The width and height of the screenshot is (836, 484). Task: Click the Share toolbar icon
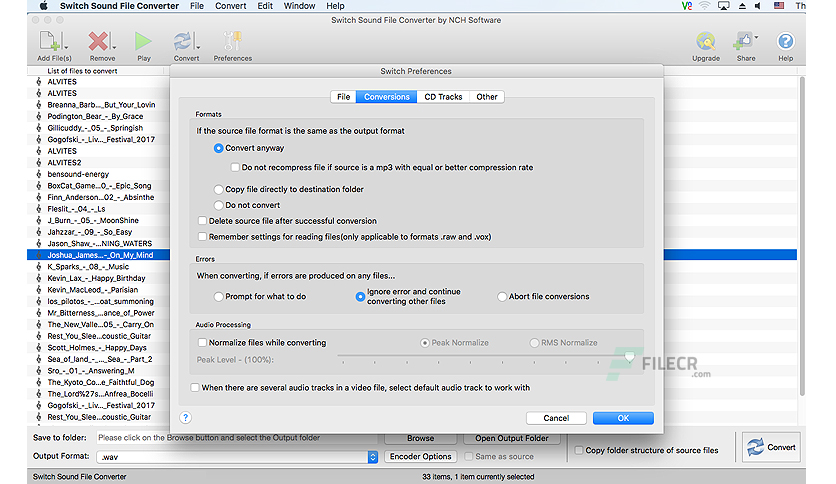coord(743,41)
